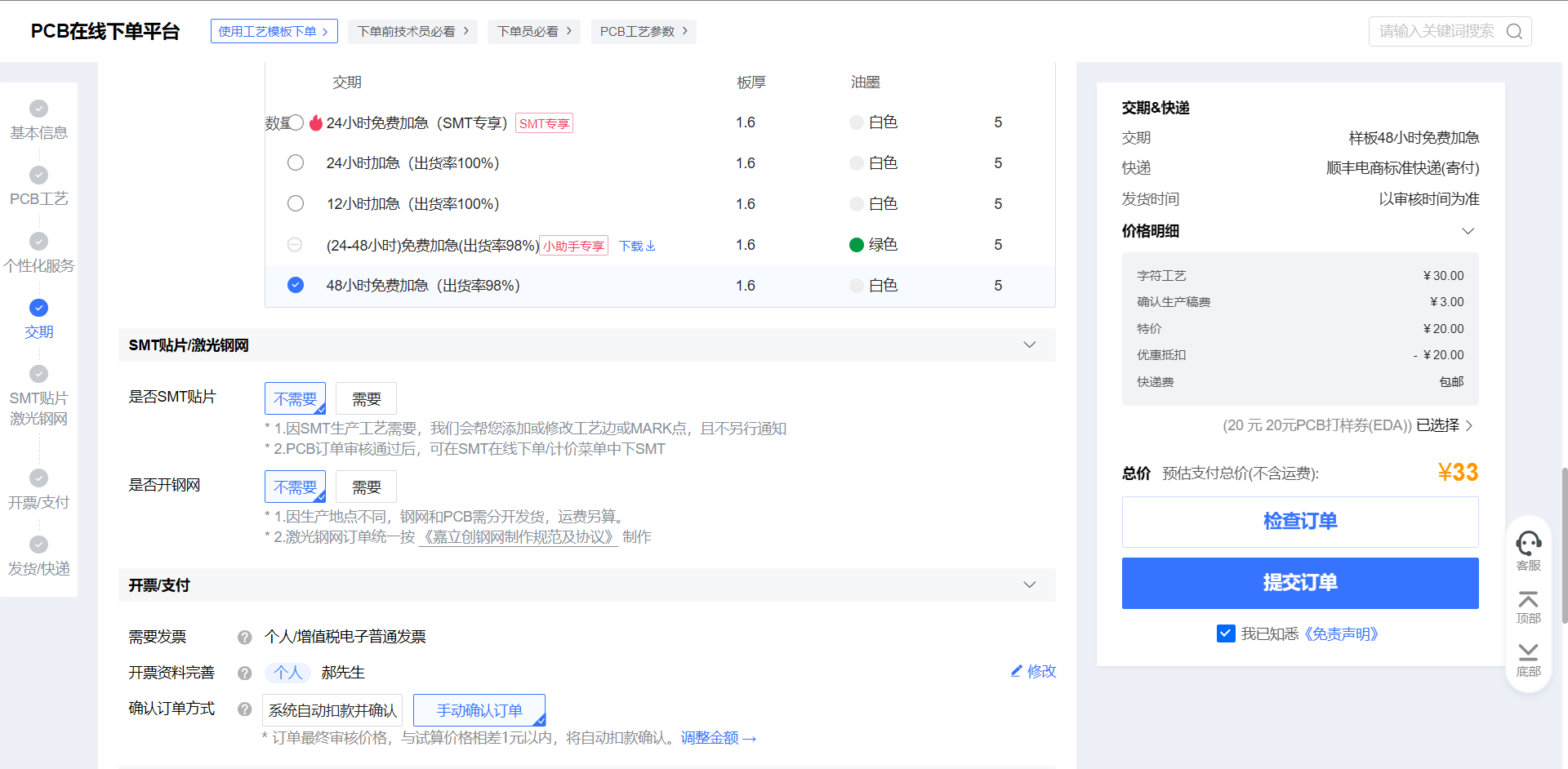Click the SMT贴片 激光钢网 step icon
This screenshot has height=769, width=1568.
(x=38, y=374)
